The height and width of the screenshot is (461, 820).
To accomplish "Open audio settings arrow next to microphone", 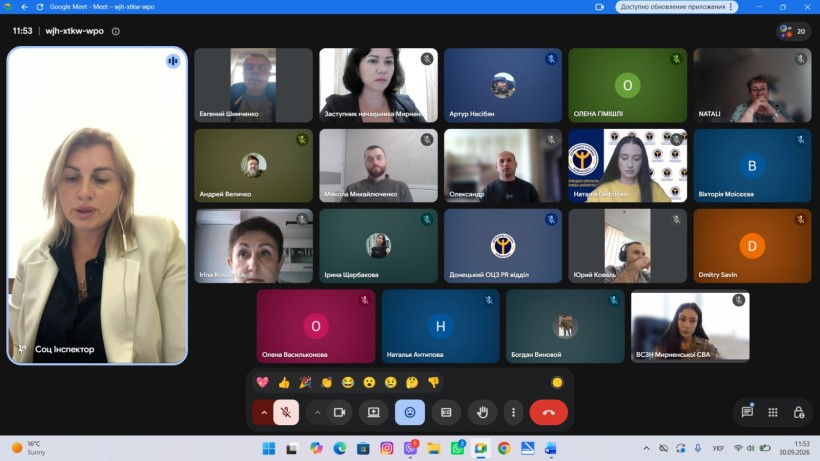I will pyautogui.click(x=264, y=412).
